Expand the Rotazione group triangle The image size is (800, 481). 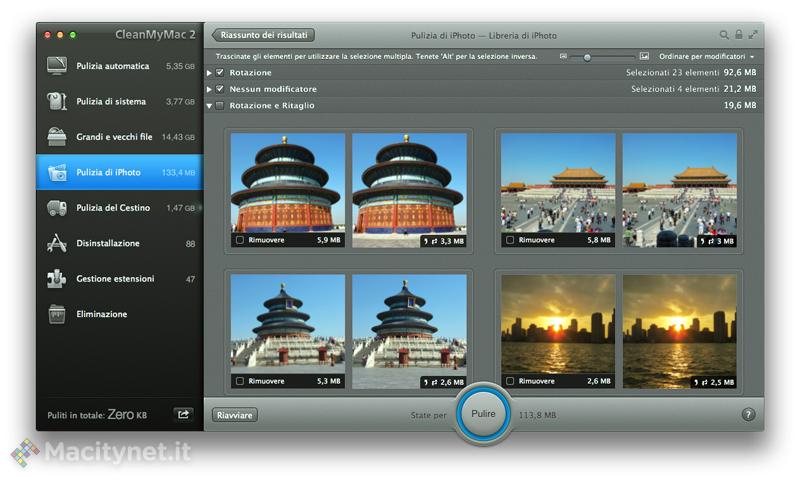click(209, 73)
